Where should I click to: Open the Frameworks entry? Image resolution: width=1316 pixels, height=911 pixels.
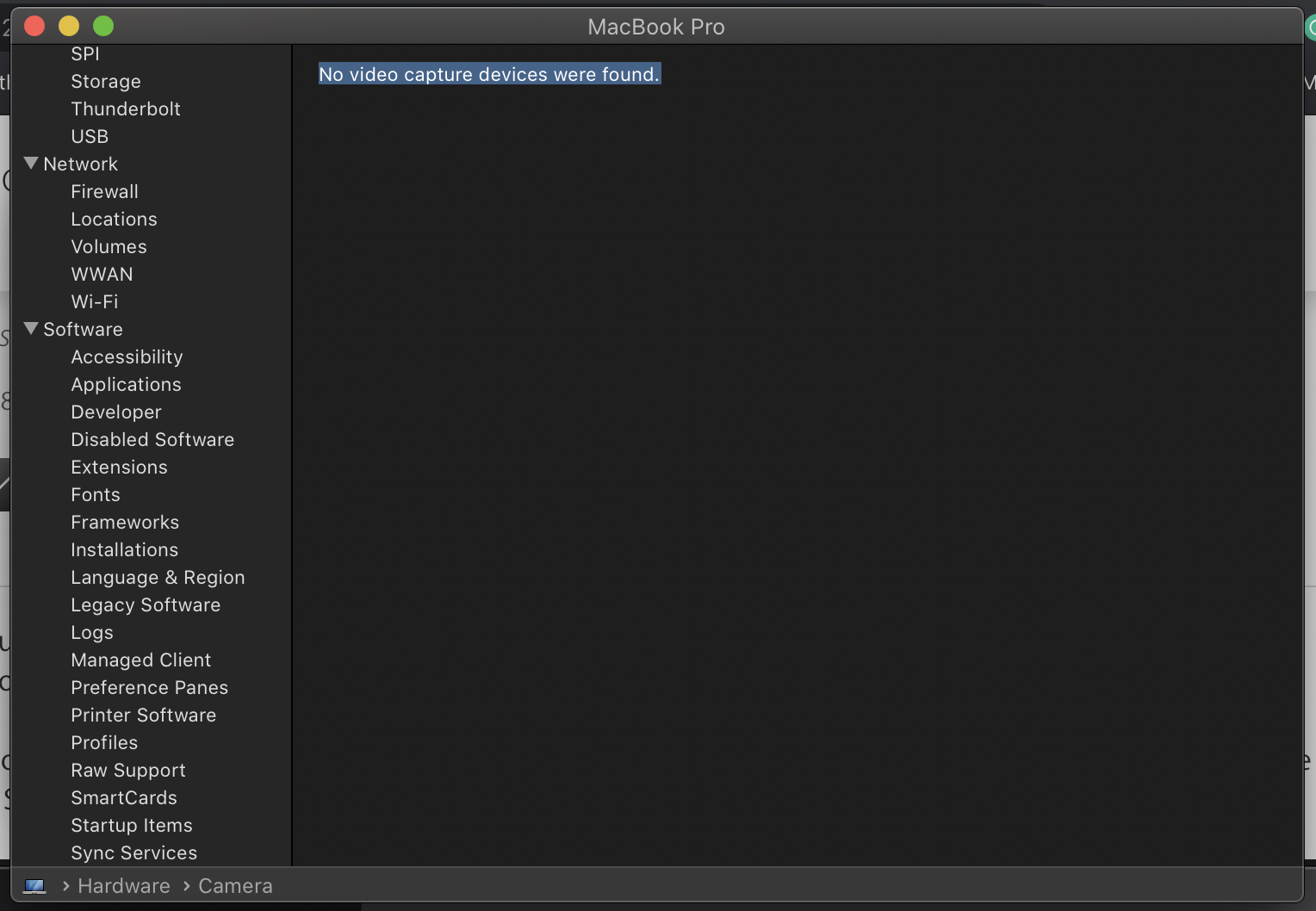(x=125, y=522)
